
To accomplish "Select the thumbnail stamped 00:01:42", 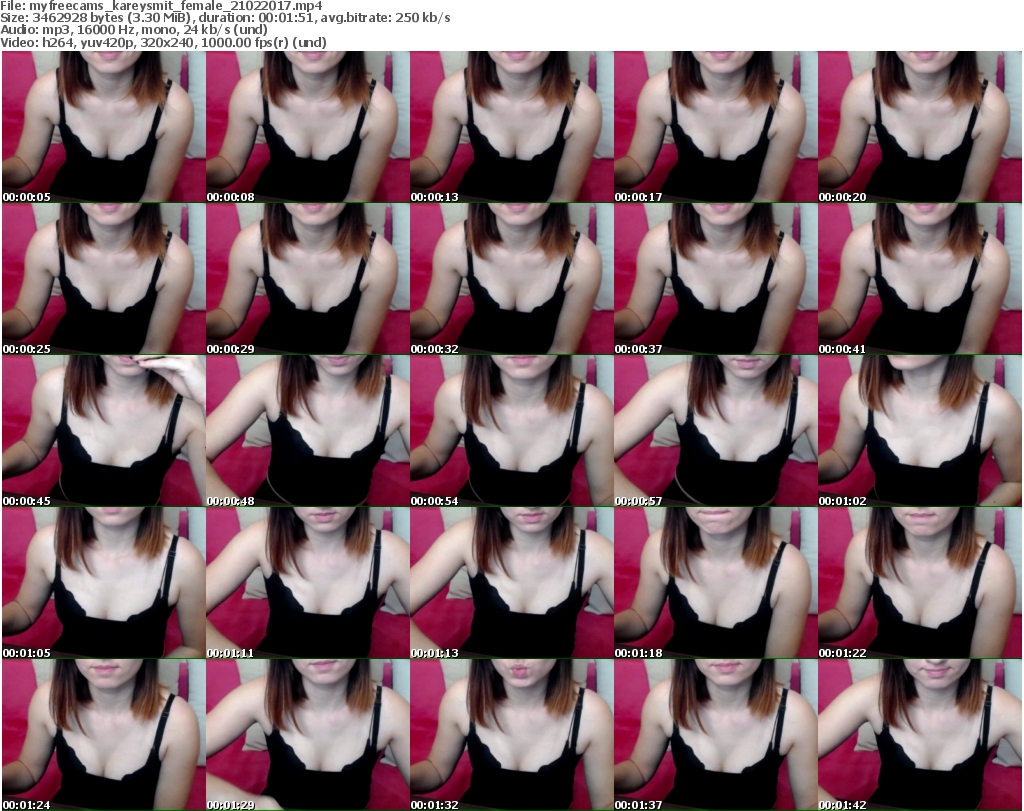I will click(x=920, y=735).
